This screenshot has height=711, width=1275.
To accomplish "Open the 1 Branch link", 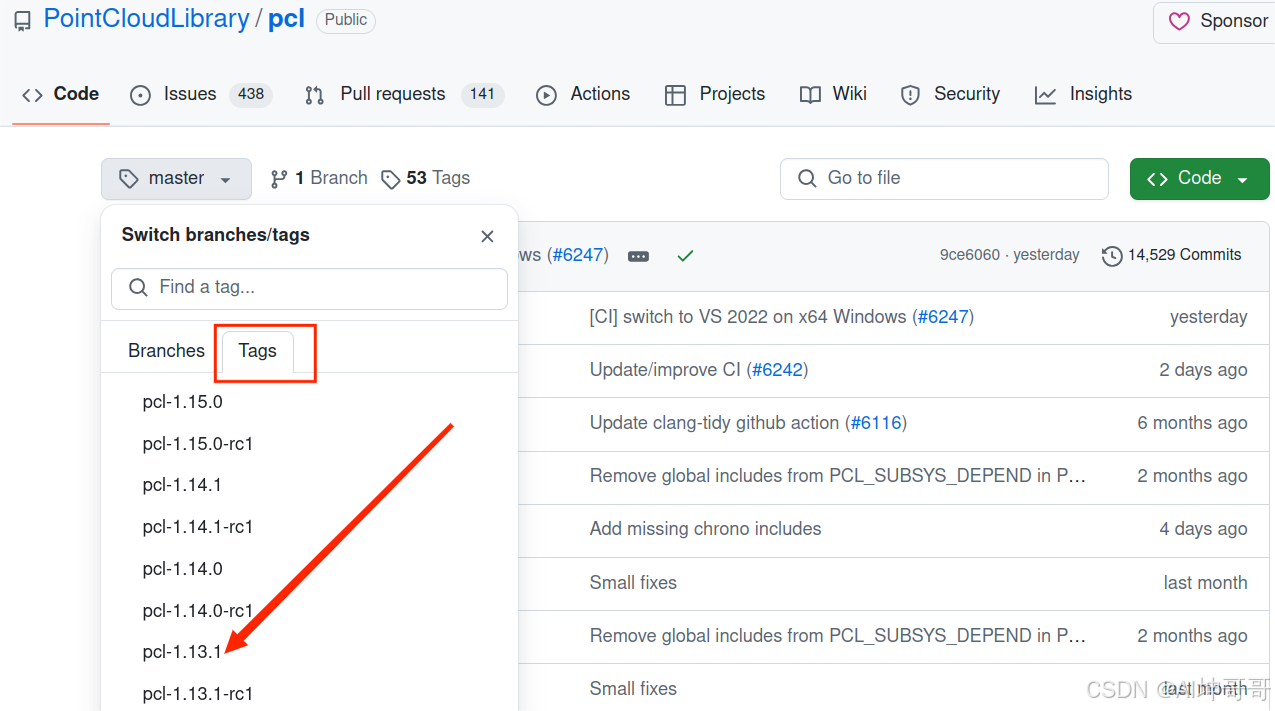I will pos(319,178).
